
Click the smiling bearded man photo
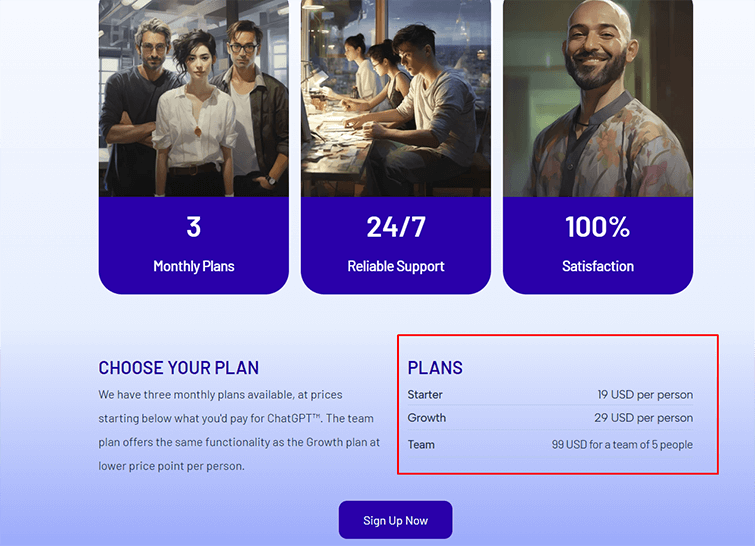(598, 98)
